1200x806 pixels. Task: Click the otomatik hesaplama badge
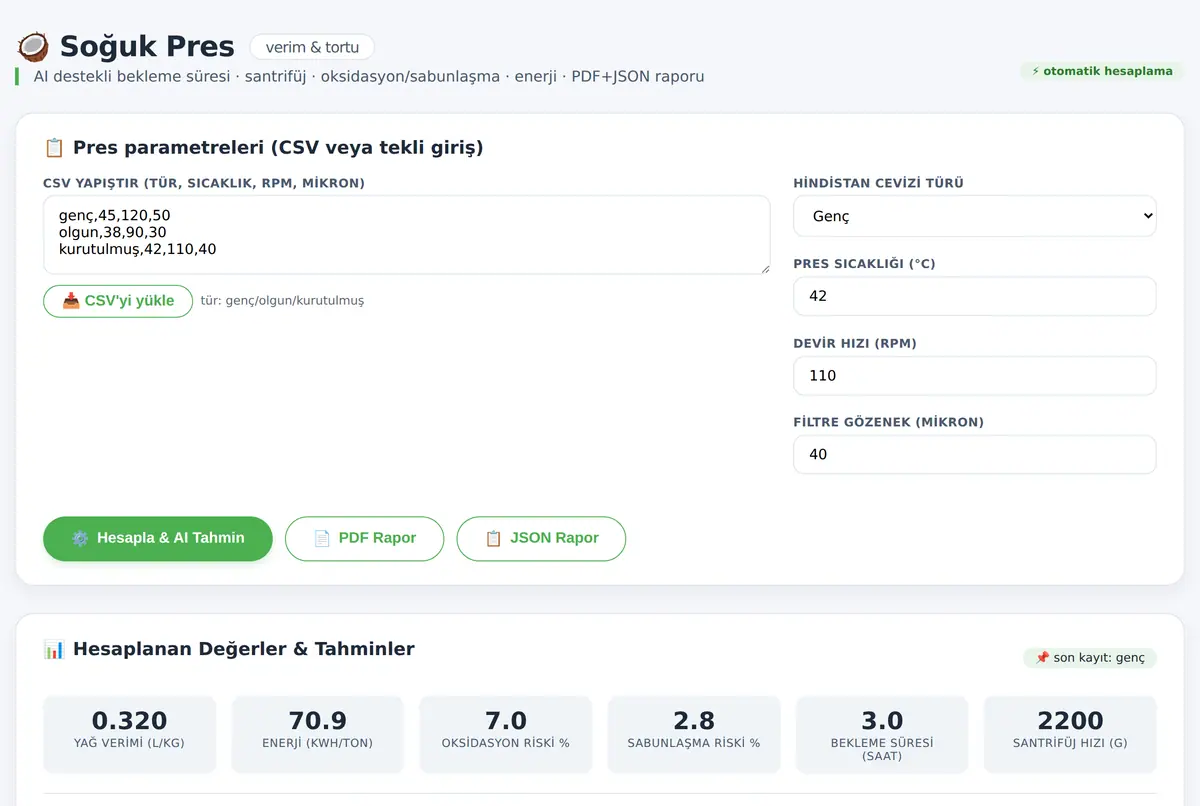(1102, 71)
